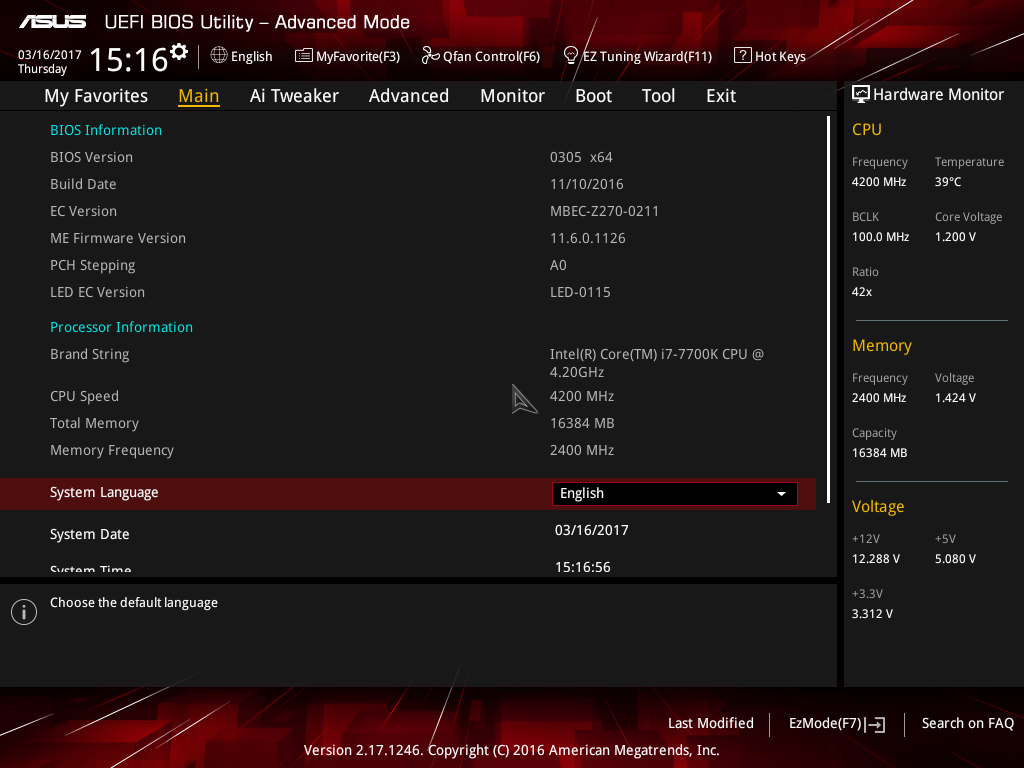The height and width of the screenshot is (768, 1024).
Task: Click the BCLK 100.0 MHz reading
Action: [880, 237]
